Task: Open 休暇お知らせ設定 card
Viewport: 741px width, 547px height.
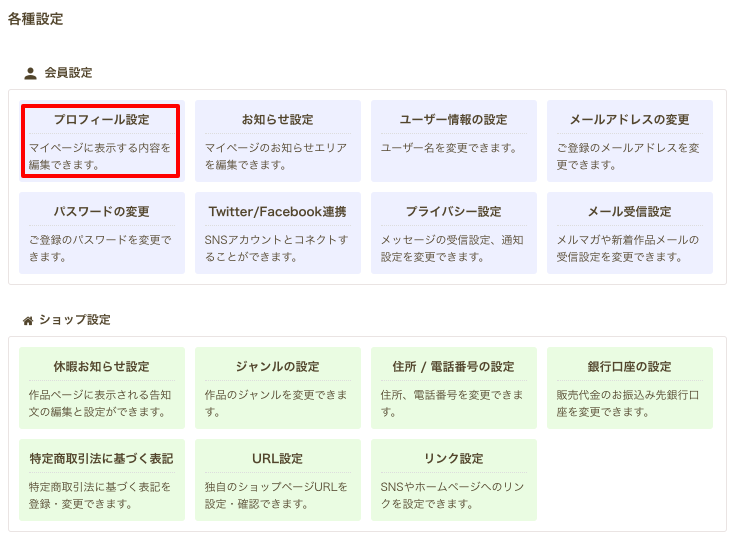Action: point(102,388)
